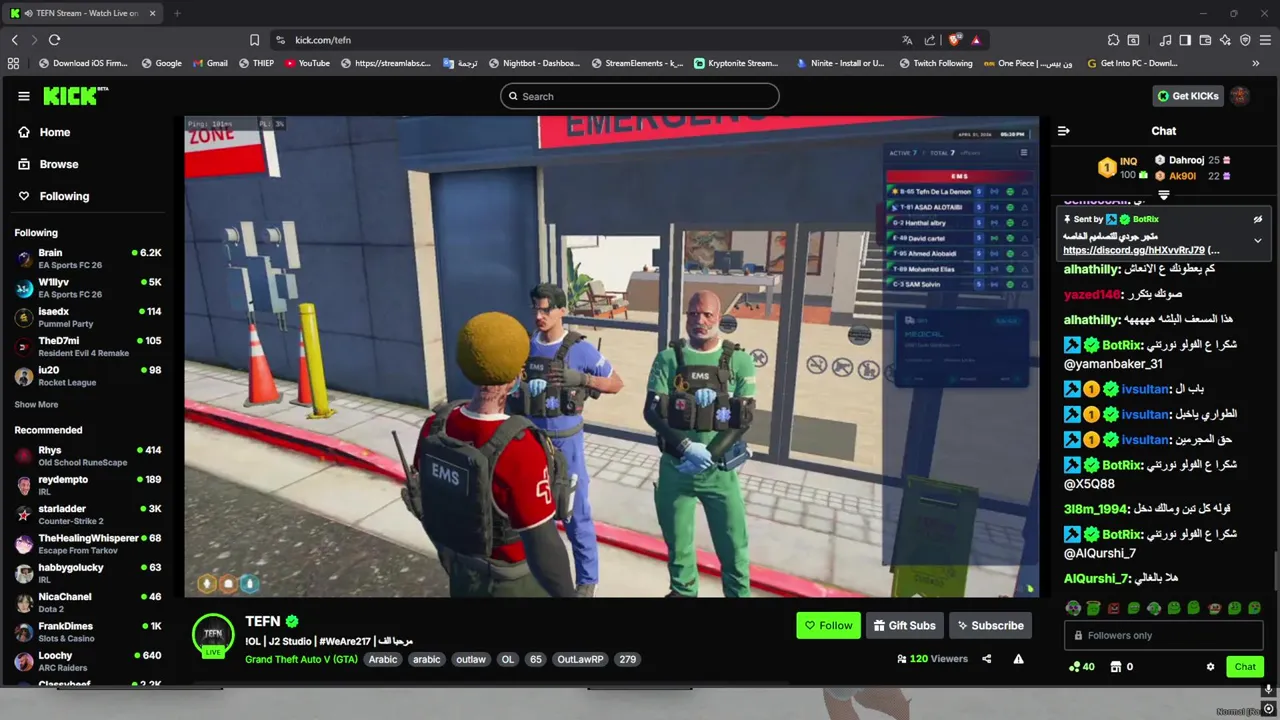Screen dimensions: 1280x720
Task: Open a new browser tab
Action: [x=177, y=13]
